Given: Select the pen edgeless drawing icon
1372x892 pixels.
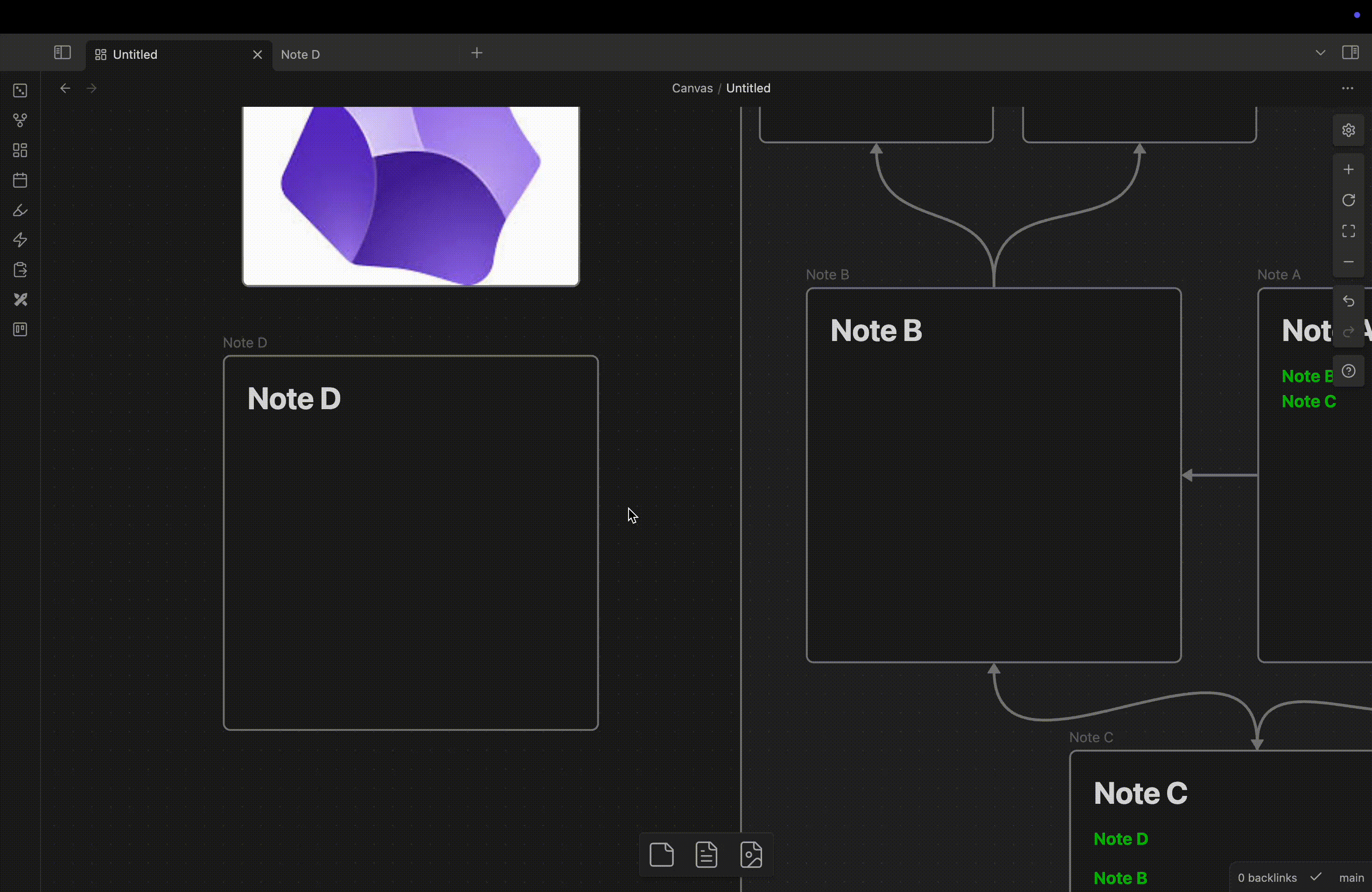Looking at the screenshot, I should (x=20, y=210).
